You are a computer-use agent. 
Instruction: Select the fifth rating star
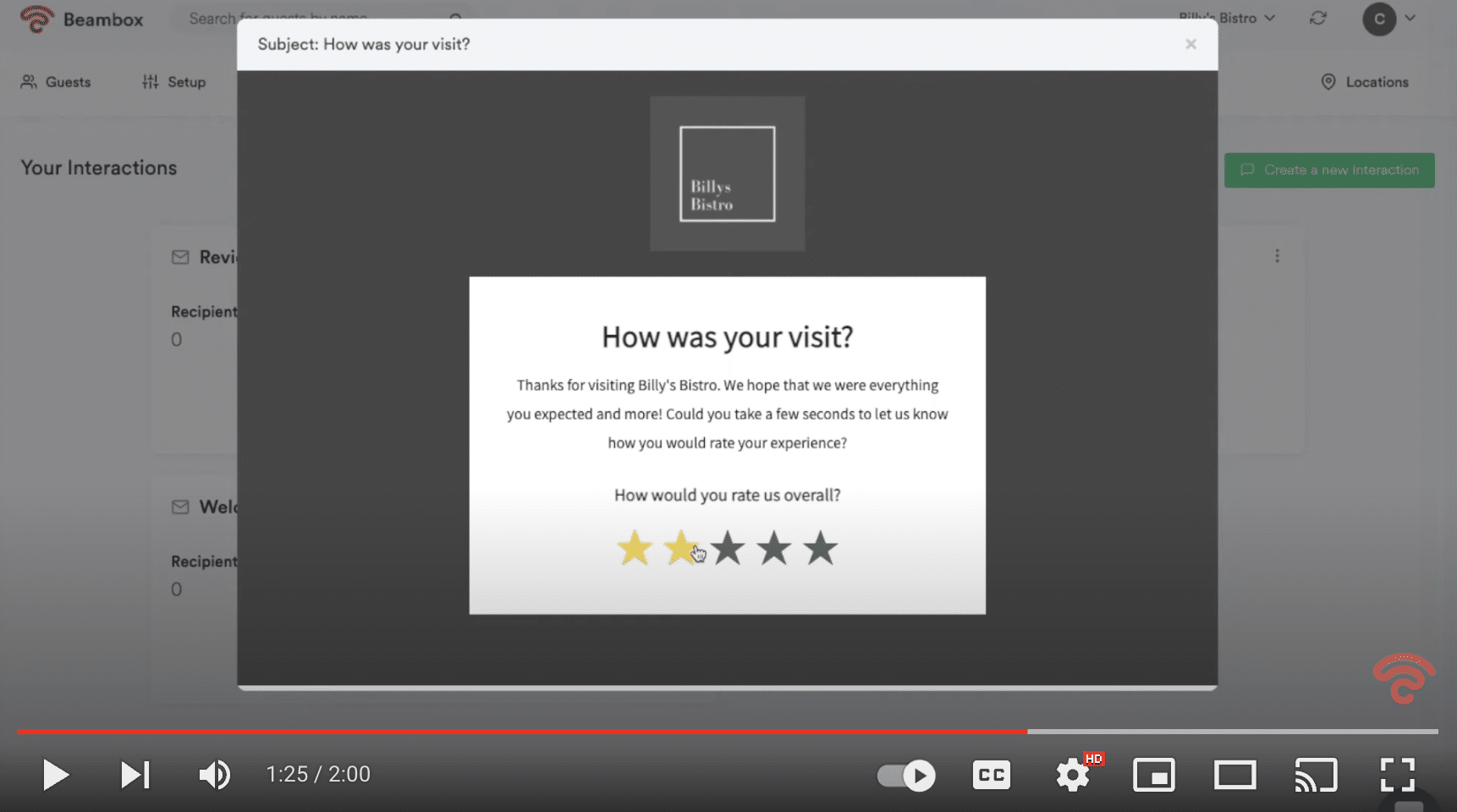pyautogui.click(x=820, y=548)
